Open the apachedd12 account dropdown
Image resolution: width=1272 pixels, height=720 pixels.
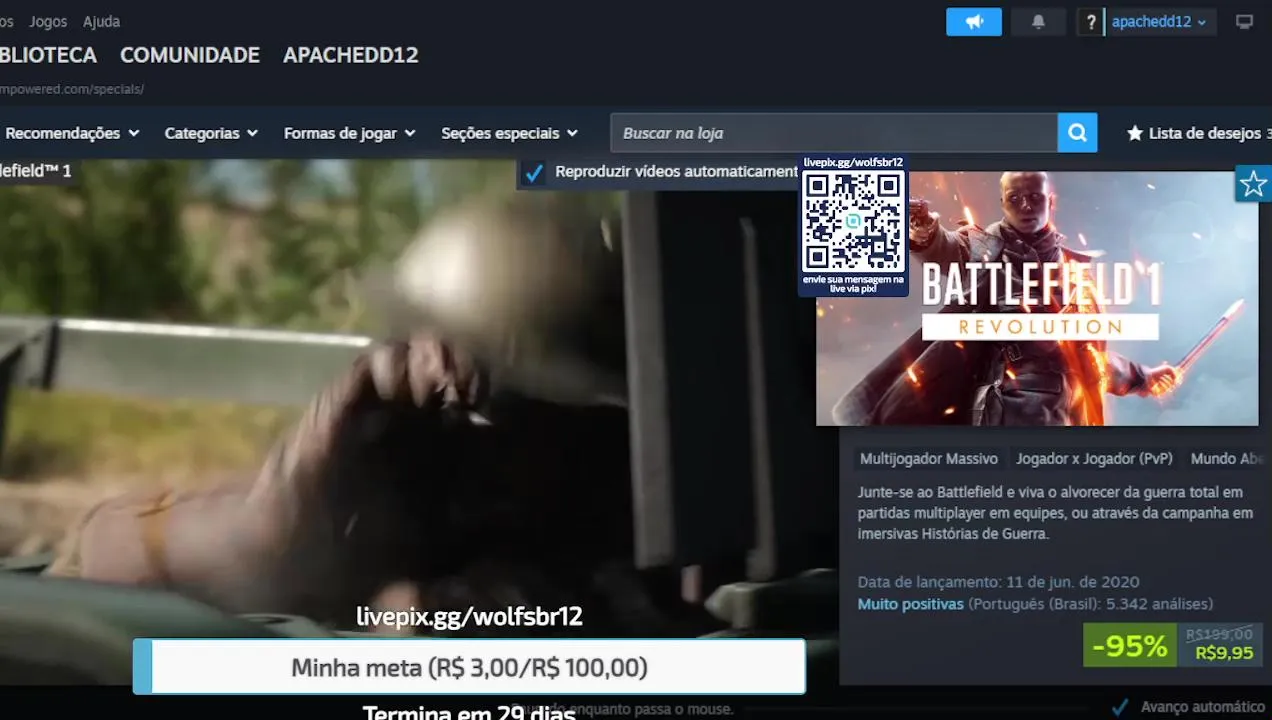click(x=1160, y=21)
